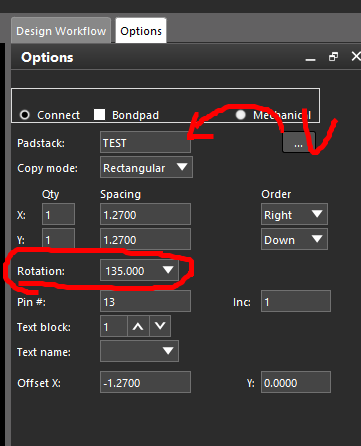The width and height of the screenshot is (361, 446).
Task: Select the Mechanical radio button
Action: coord(240,115)
